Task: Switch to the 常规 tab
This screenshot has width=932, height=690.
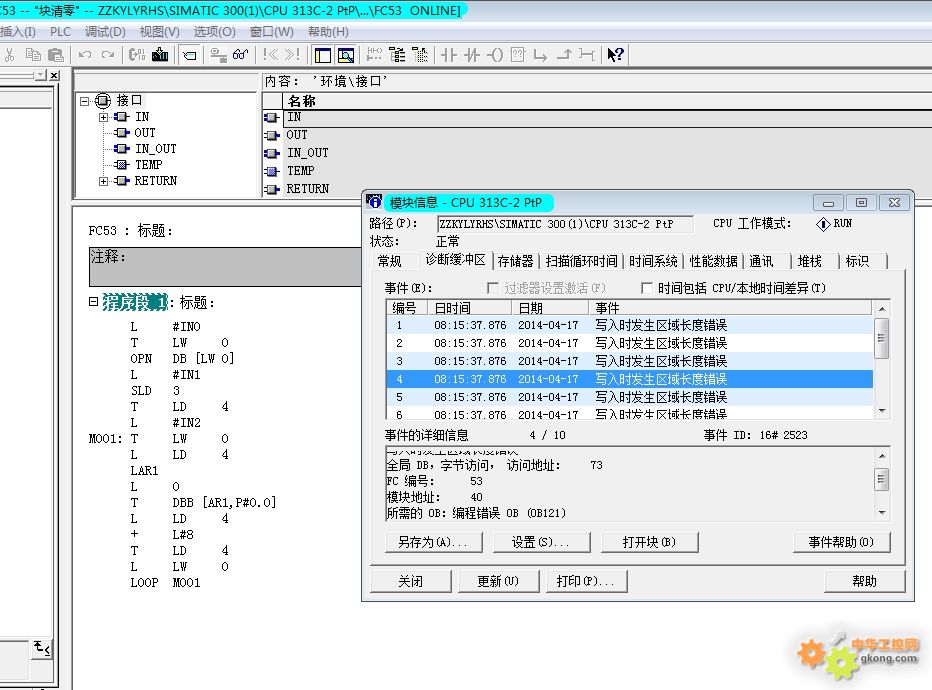Action: (389, 261)
